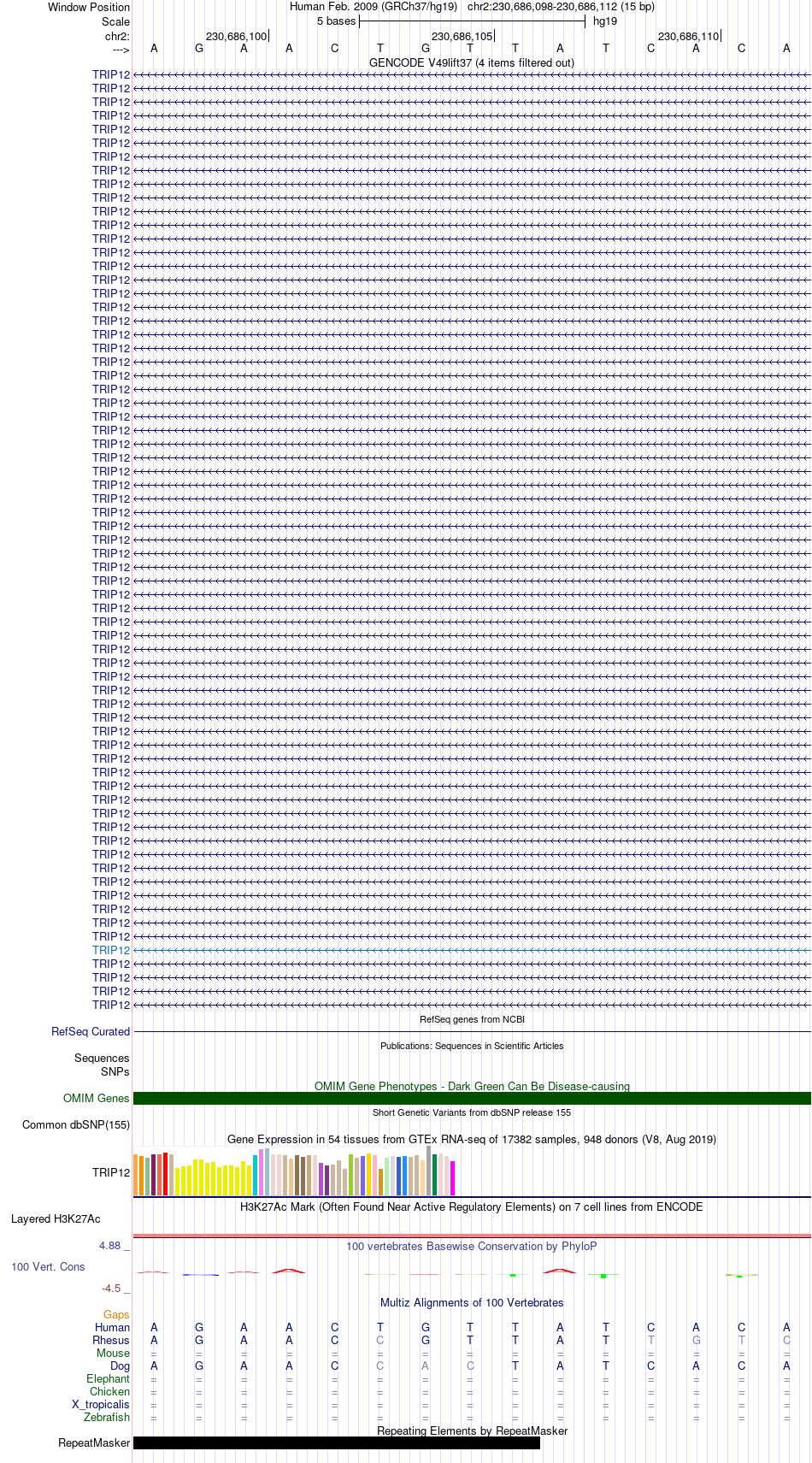Click the '5 bases' scale bar label

coord(336,21)
